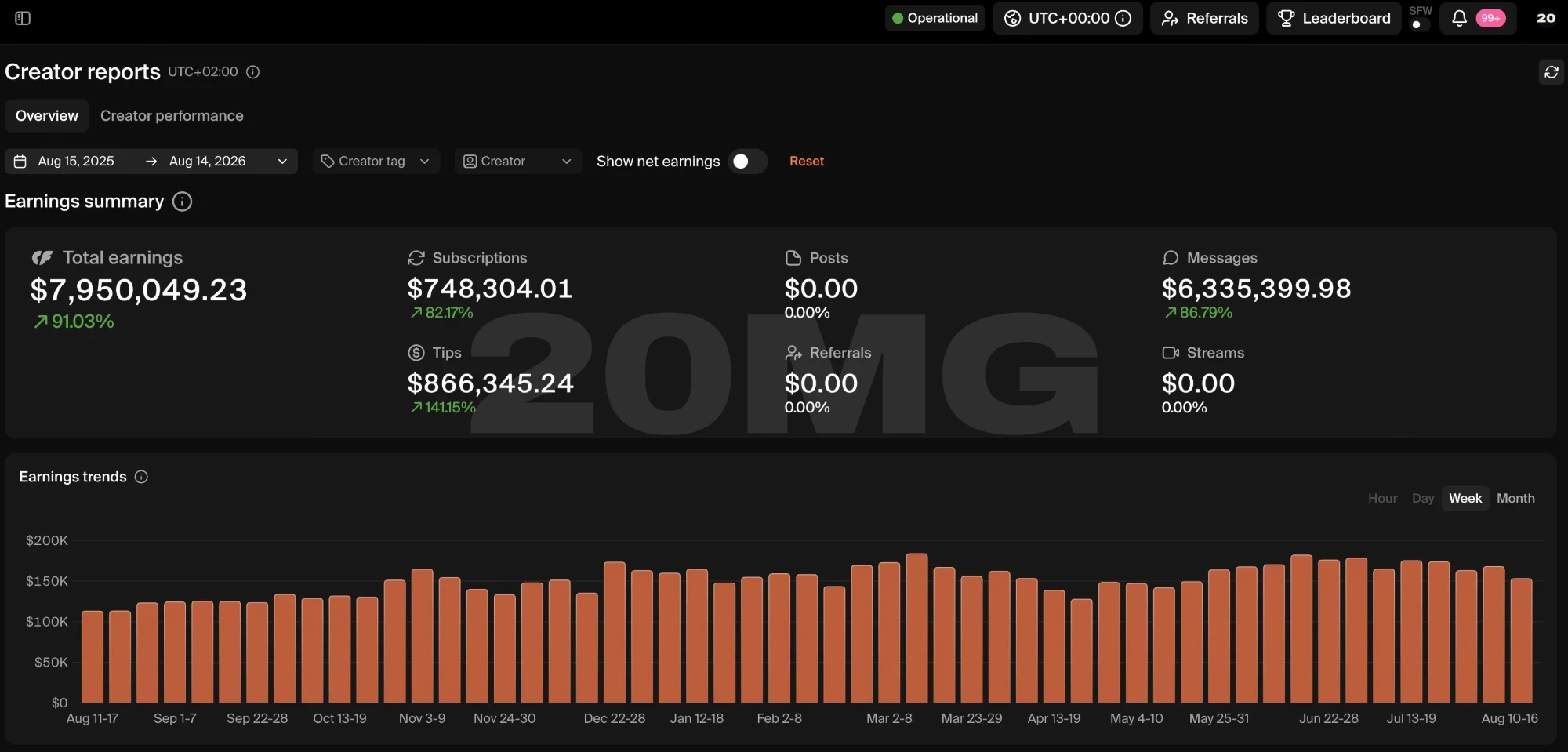Click the Total earnings $7,950,049.23 value
This screenshot has height=752, width=1568.
139,291
